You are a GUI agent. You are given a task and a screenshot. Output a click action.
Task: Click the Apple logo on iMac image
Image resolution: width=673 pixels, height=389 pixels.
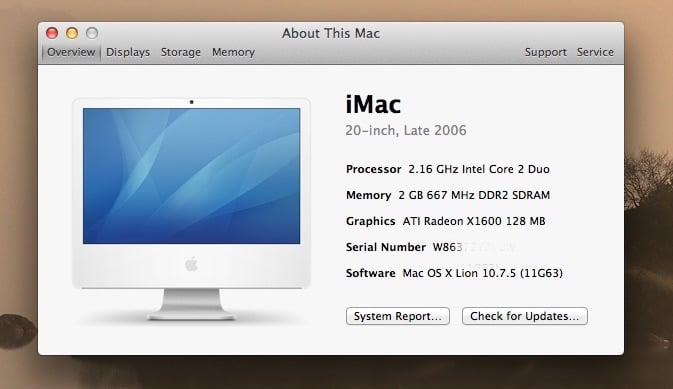191,264
